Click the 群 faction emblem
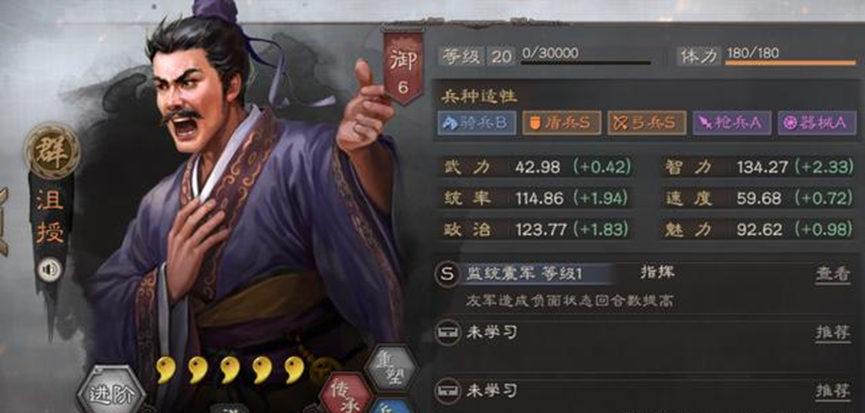The height and width of the screenshot is (413, 865). 52,151
